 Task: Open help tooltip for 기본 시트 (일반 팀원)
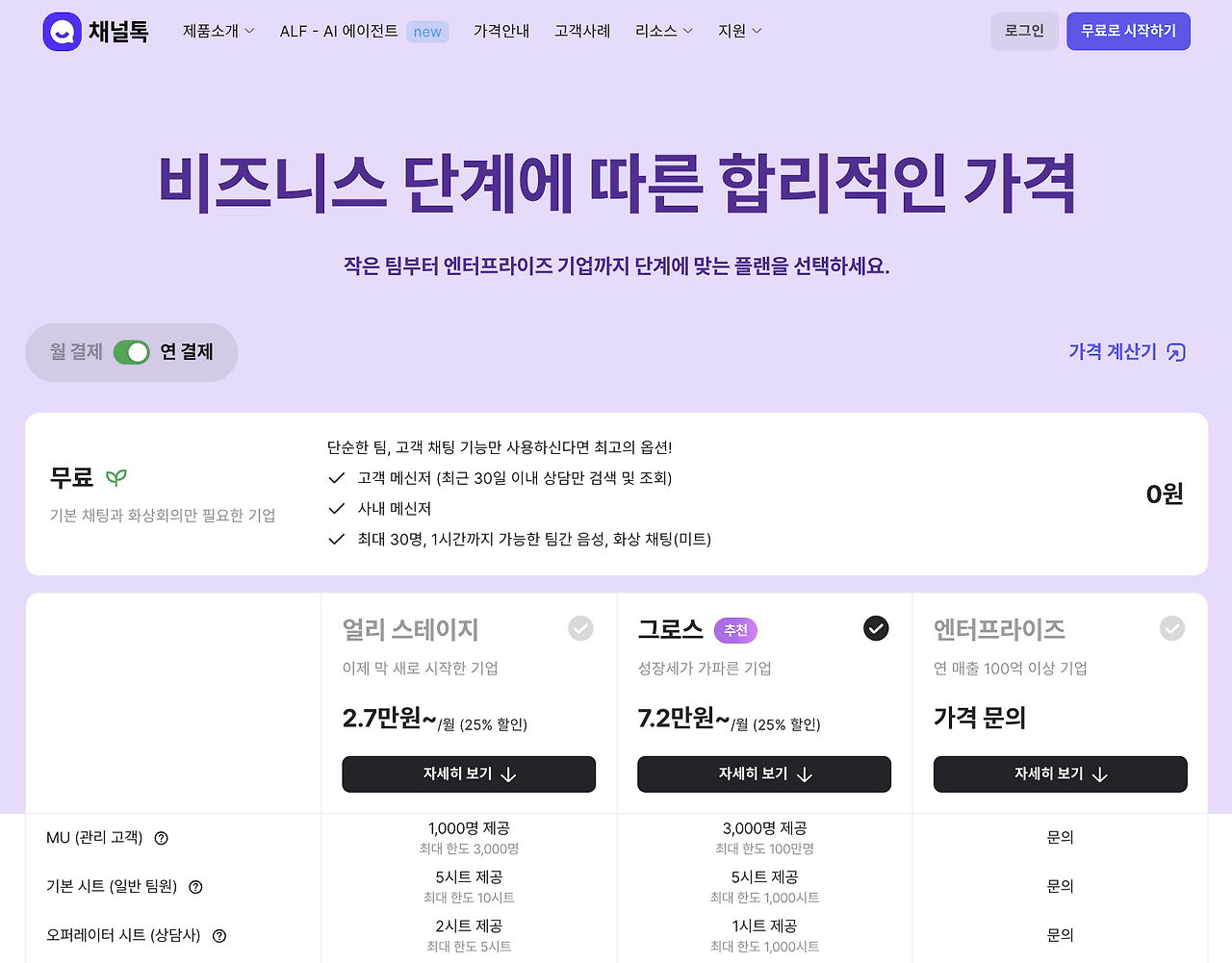[x=195, y=886]
